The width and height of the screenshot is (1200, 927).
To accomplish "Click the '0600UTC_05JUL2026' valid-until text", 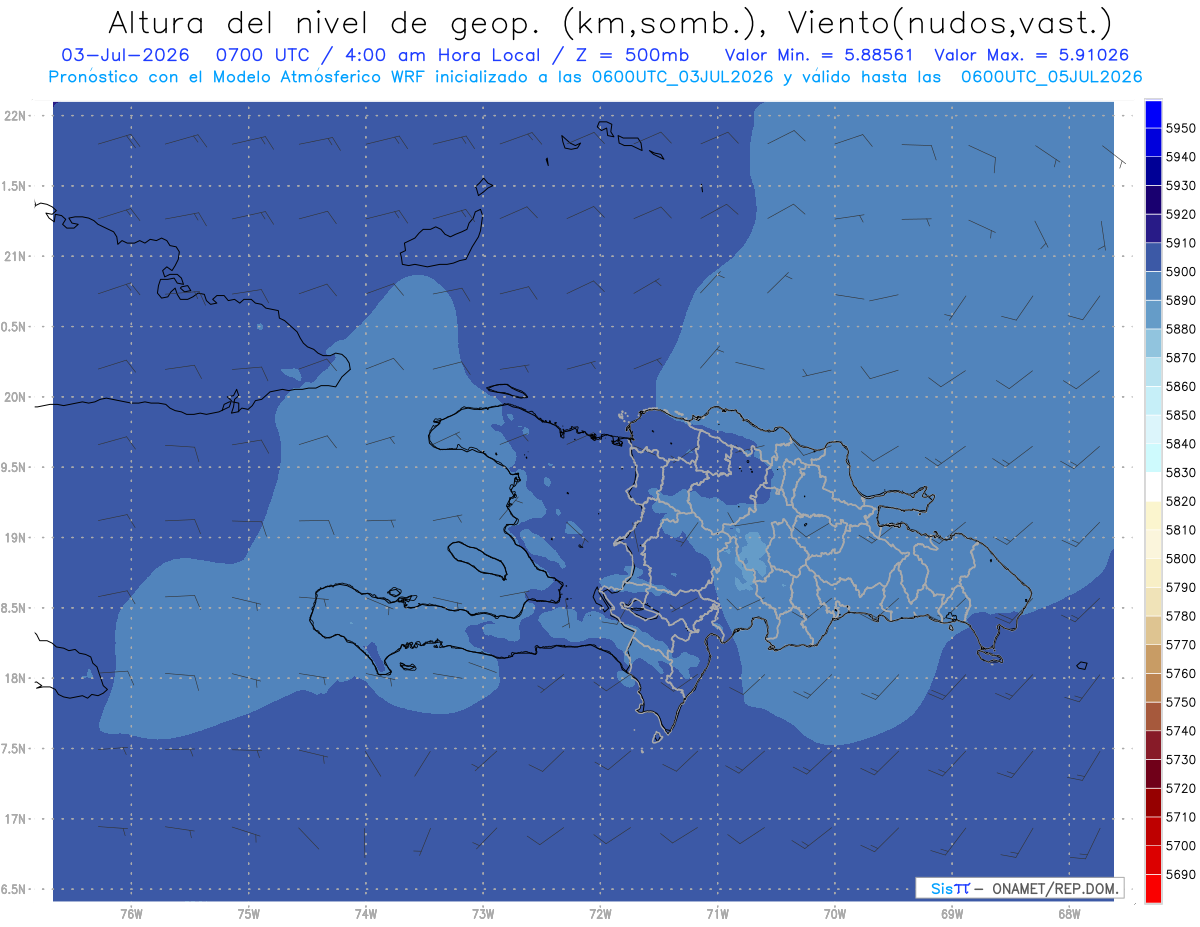I will pos(1051,76).
